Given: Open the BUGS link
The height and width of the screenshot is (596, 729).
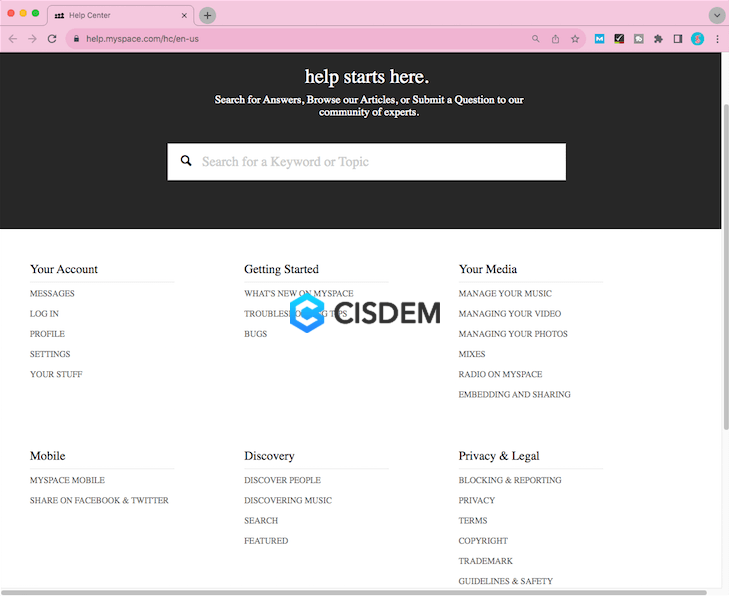Looking at the screenshot, I should (256, 334).
